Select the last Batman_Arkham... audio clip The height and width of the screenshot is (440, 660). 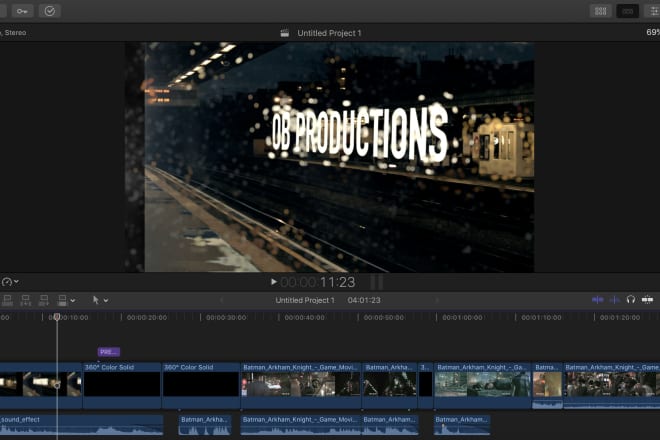[x=462, y=425]
